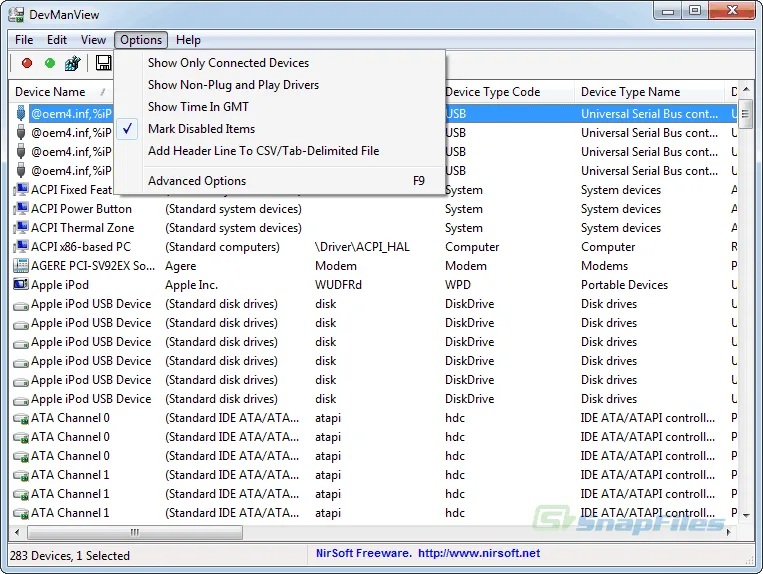Click the monitor icon beside ACPI Power Button
763x574 pixels.
21,209
